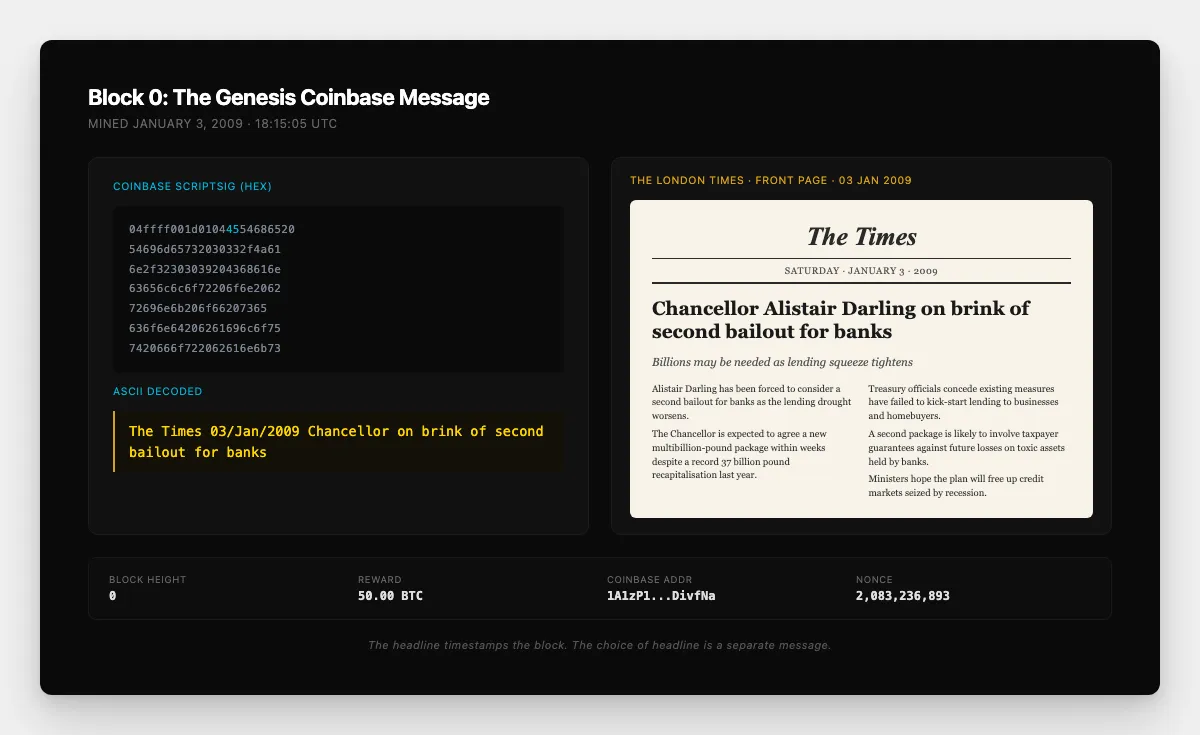
Task: Click the headline "Chancellor Alistair Darling on brink"
Action: (x=841, y=319)
